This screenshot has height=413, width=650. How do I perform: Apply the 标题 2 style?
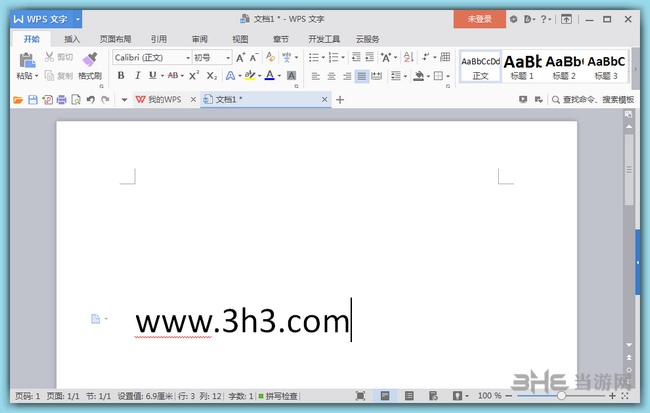[564, 67]
